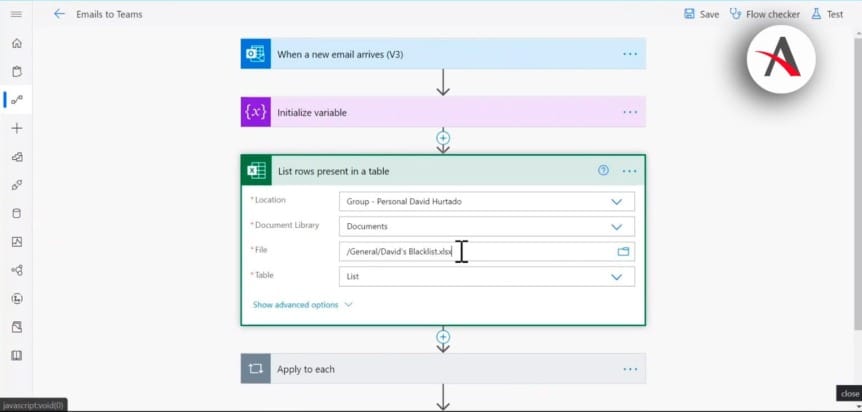
Task: Open menu for Initialize variable step
Action: [630, 112]
